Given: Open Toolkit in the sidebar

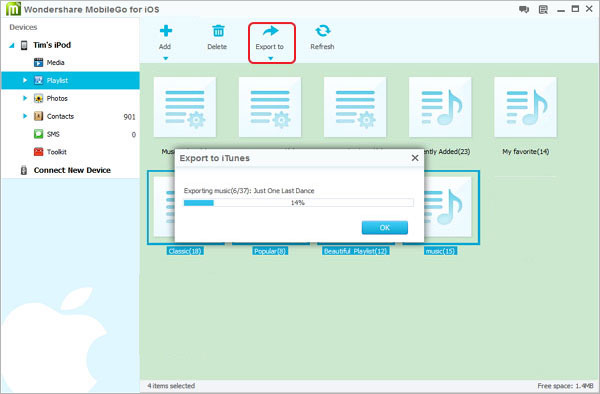Looking at the screenshot, I should (x=70, y=152).
